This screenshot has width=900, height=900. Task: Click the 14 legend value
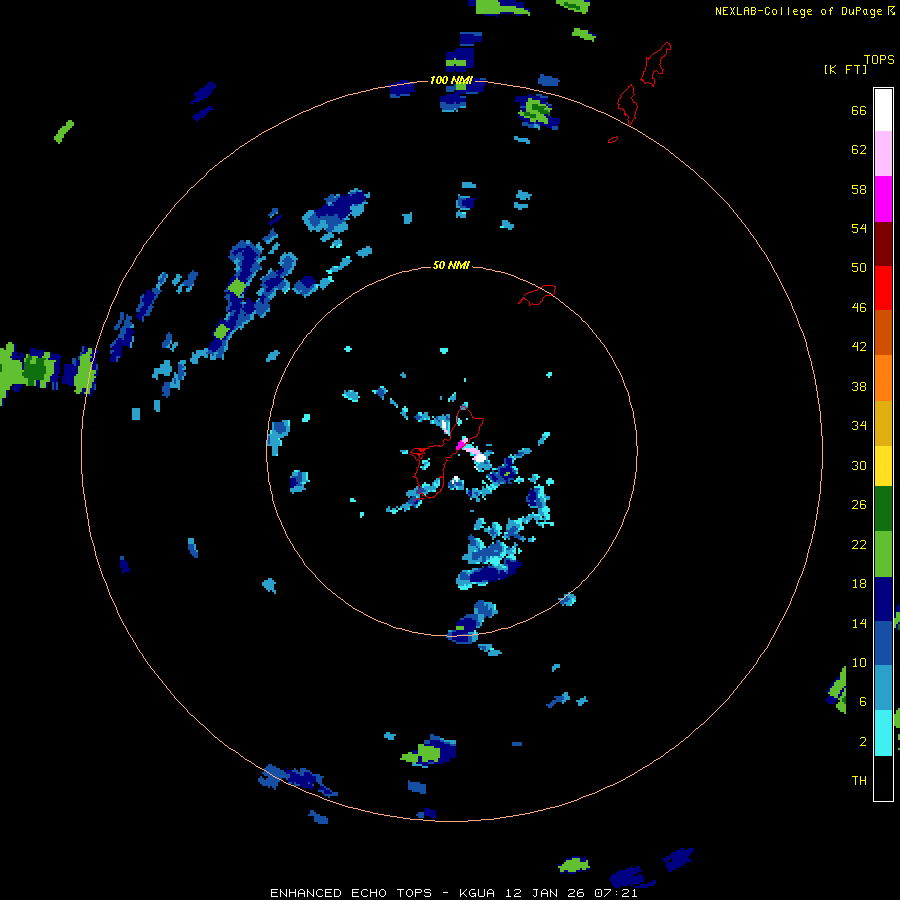click(x=859, y=623)
